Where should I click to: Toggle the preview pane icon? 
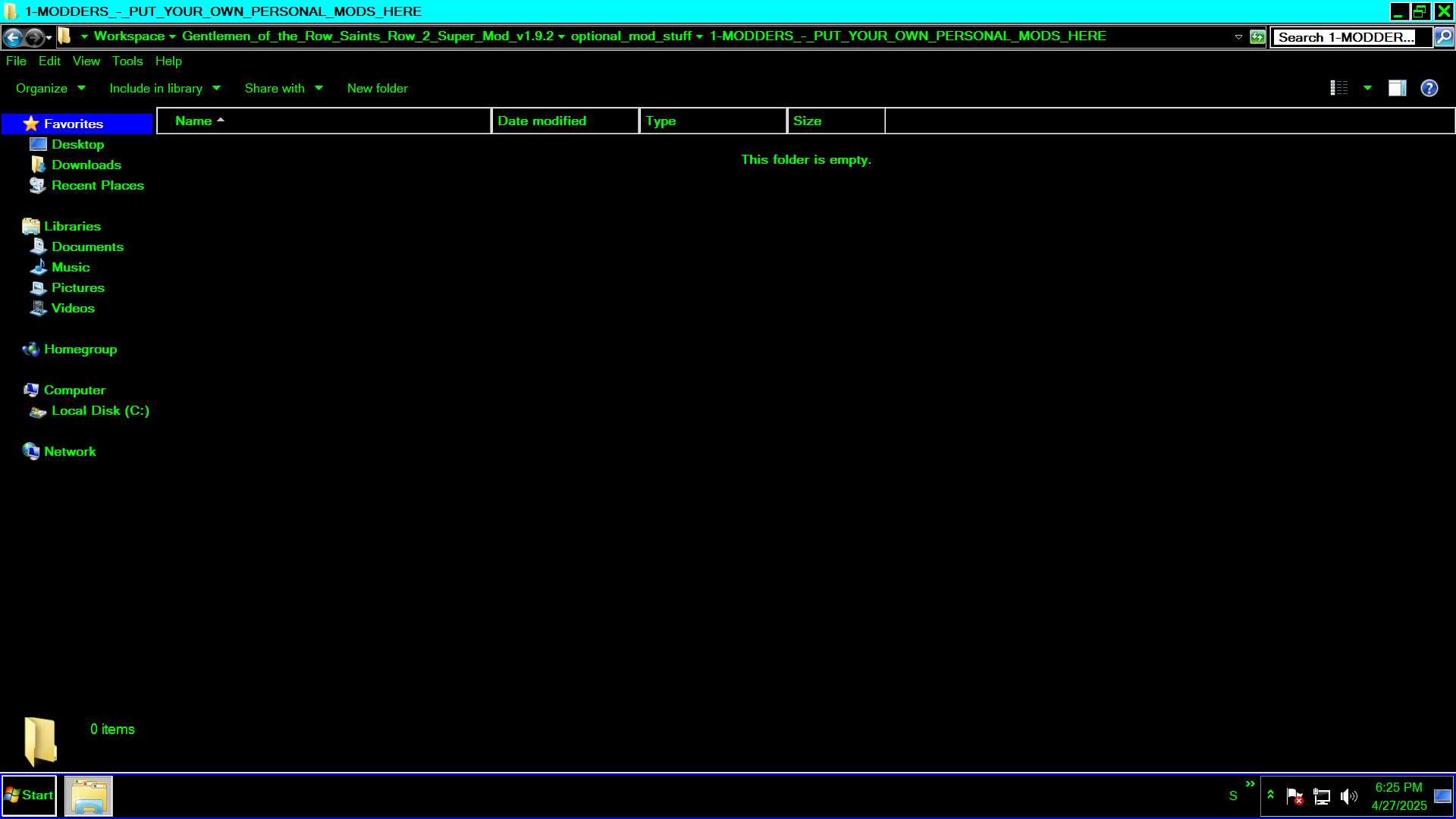click(1398, 88)
